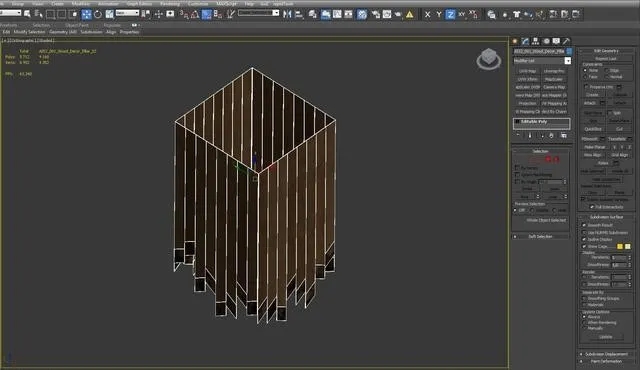The image size is (640, 370).
Task: Toggle Angle Snap icon
Action: click(x=195, y=15)
